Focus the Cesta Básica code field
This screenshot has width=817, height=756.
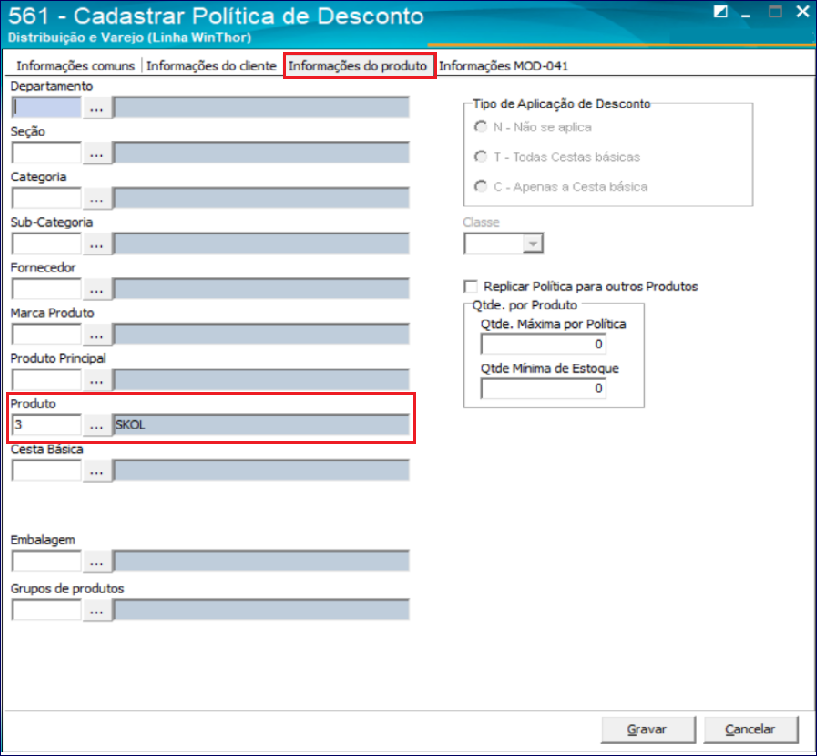(46, 470)
